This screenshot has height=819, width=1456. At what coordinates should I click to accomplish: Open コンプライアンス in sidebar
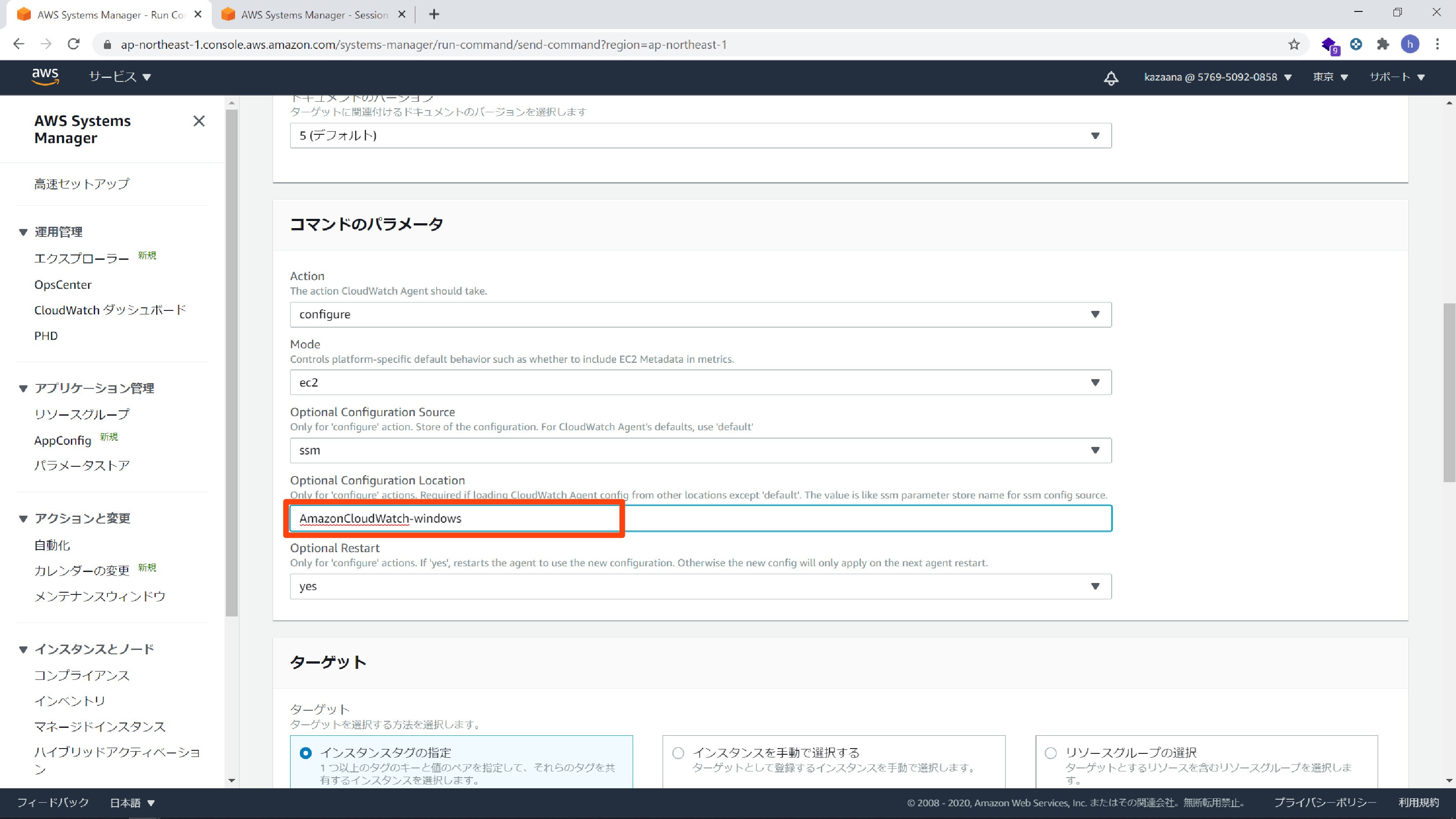(82, 675)
